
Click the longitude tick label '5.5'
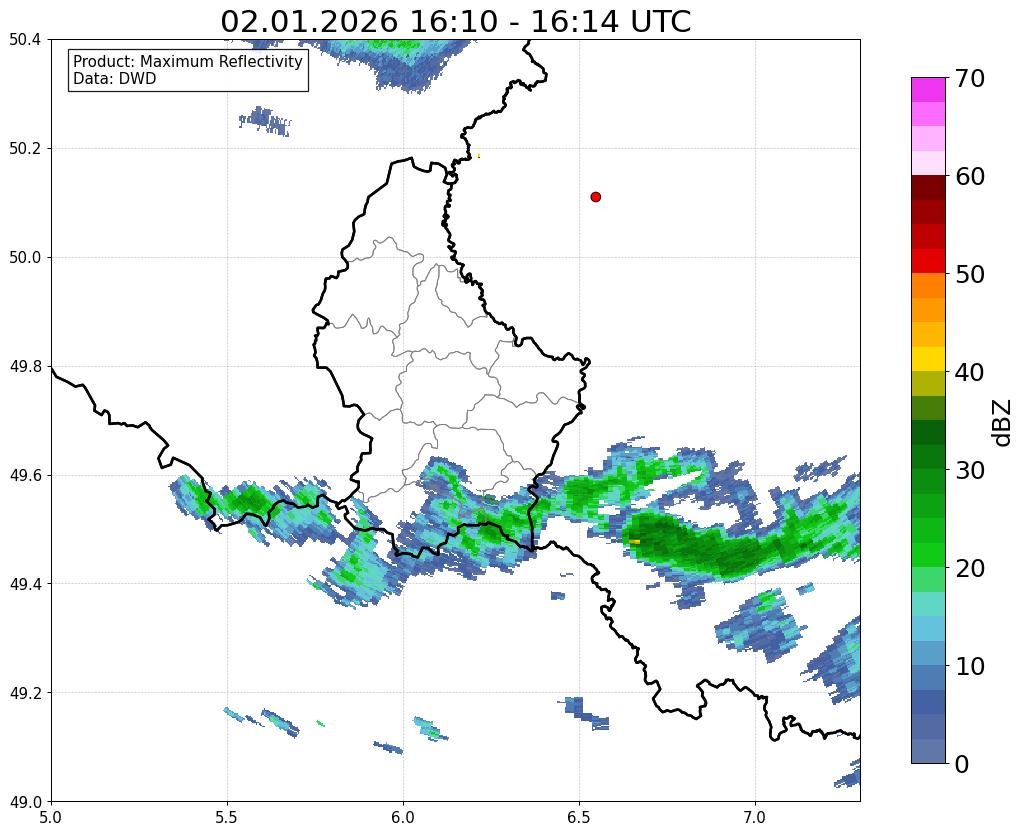(227, 818)
